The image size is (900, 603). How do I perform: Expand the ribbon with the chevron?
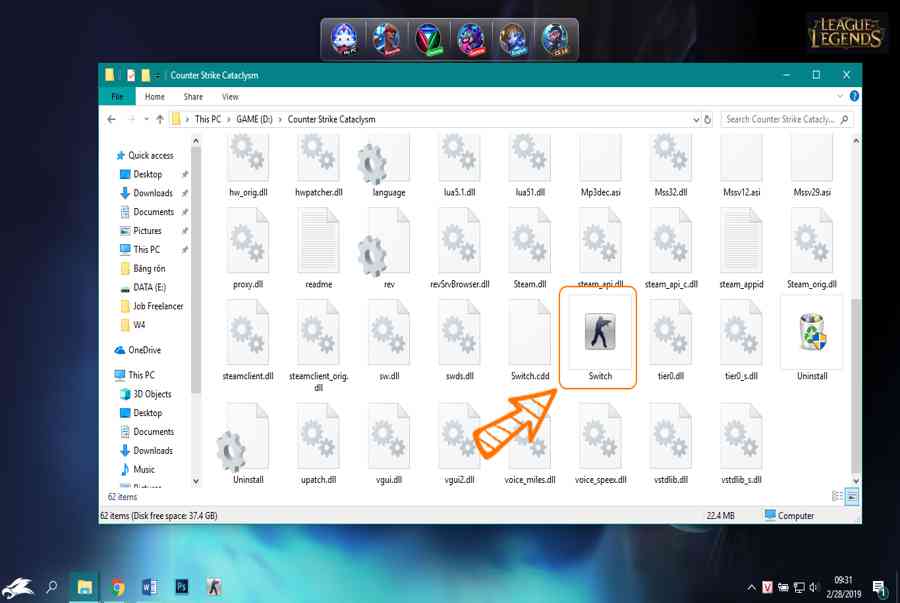(x=840, y=96)
